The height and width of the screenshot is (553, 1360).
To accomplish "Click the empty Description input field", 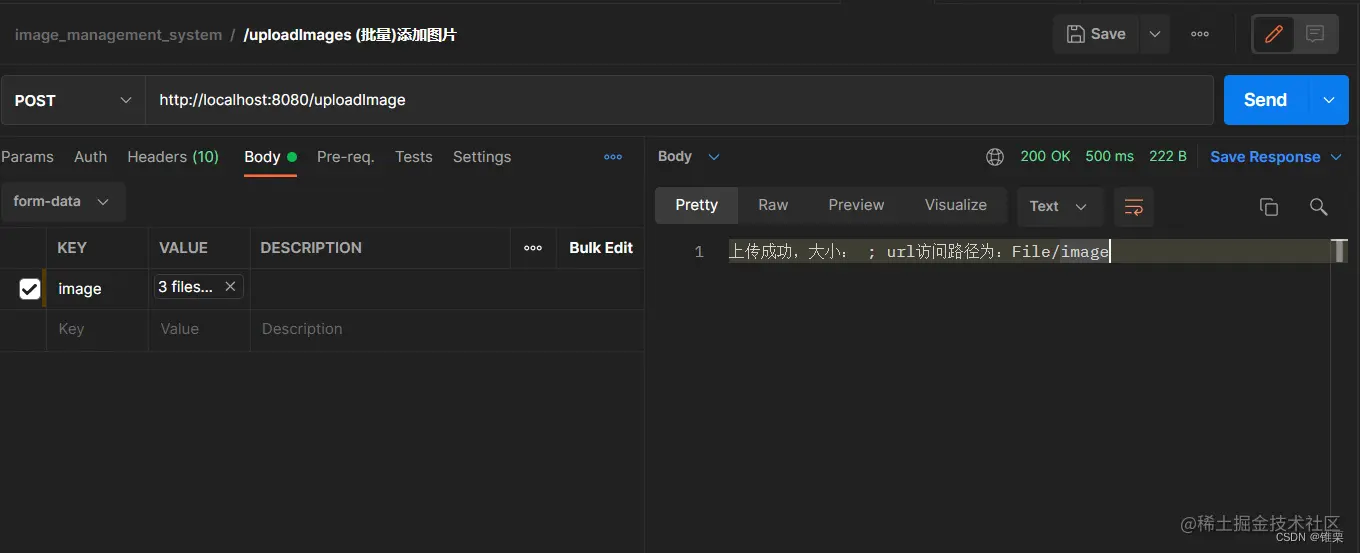I will point(446,329).
